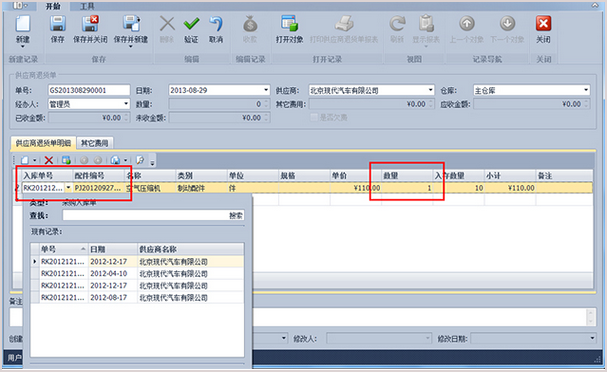The width and height of the screenshot is (607, 372).
Task: Open the 工具 ribbon tab
Action: click(x=87, y=6)
